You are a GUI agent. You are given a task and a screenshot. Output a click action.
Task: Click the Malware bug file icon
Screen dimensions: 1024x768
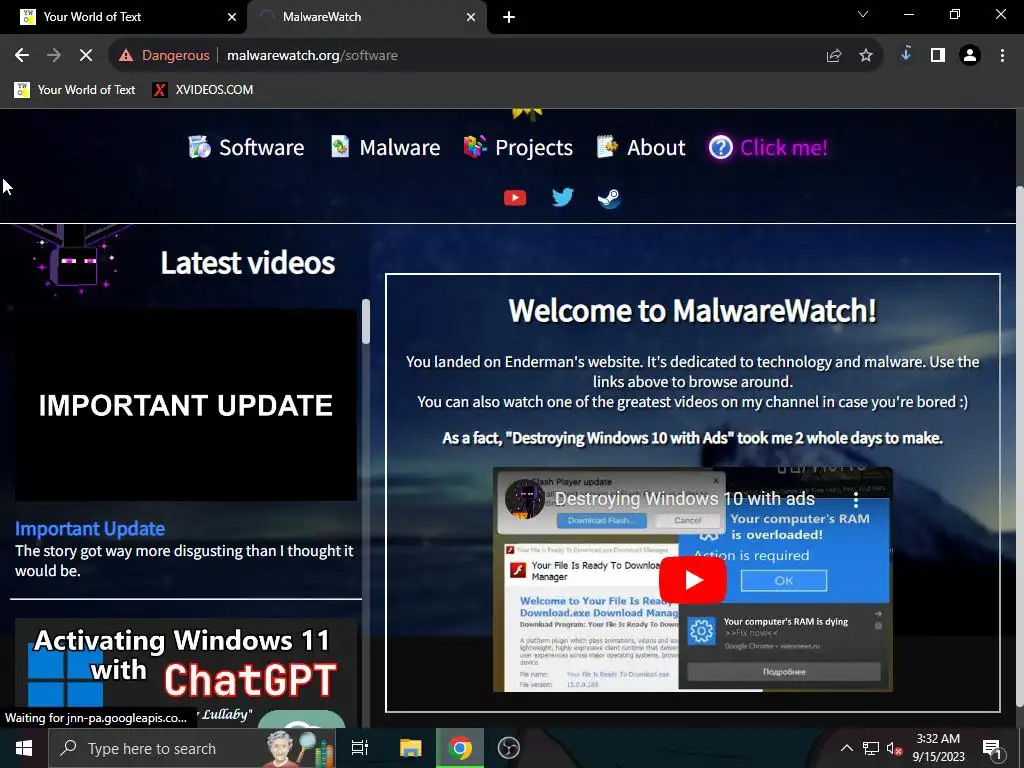pyautogui.click(x=340, y=146)
